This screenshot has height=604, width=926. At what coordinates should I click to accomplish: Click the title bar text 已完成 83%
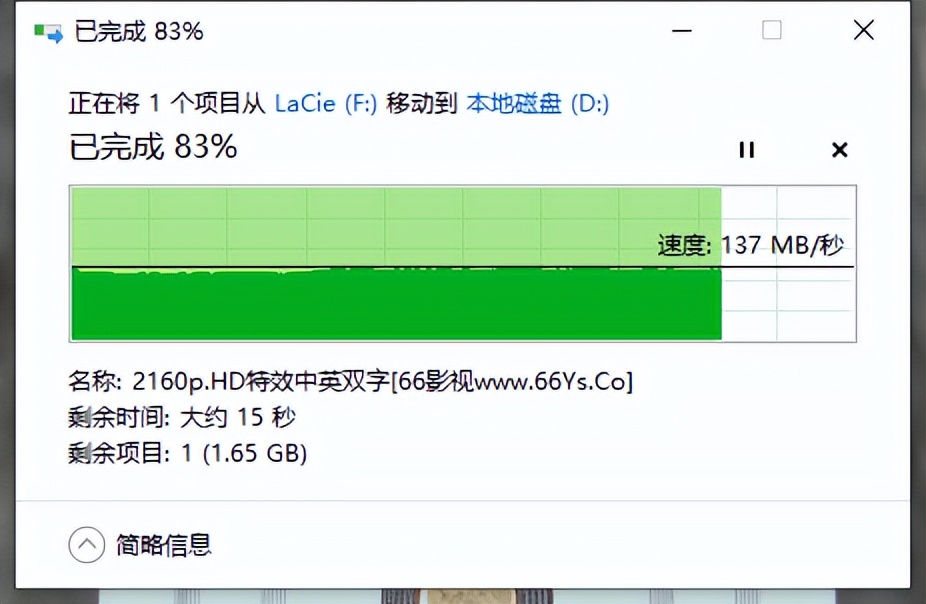pyautogui.click(x=139, y=31)
